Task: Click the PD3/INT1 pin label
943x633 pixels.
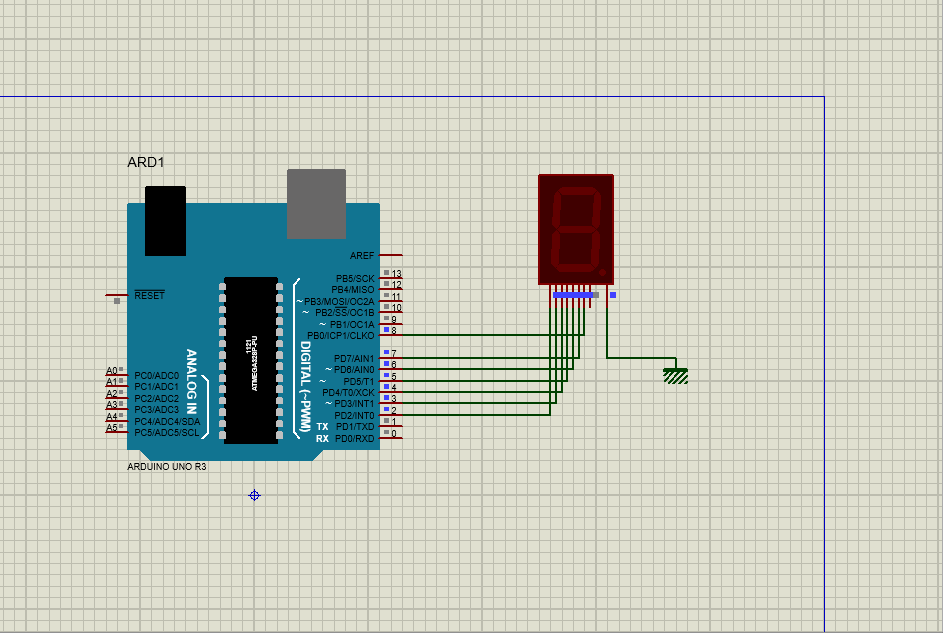Action: pyautogui.click(x=354, y=404)
